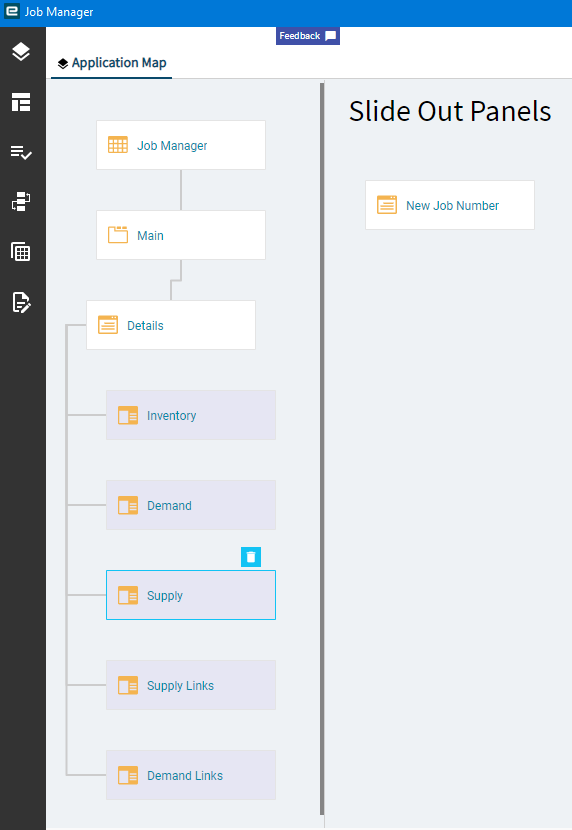Click the Slide Out Panels heading

450,111
